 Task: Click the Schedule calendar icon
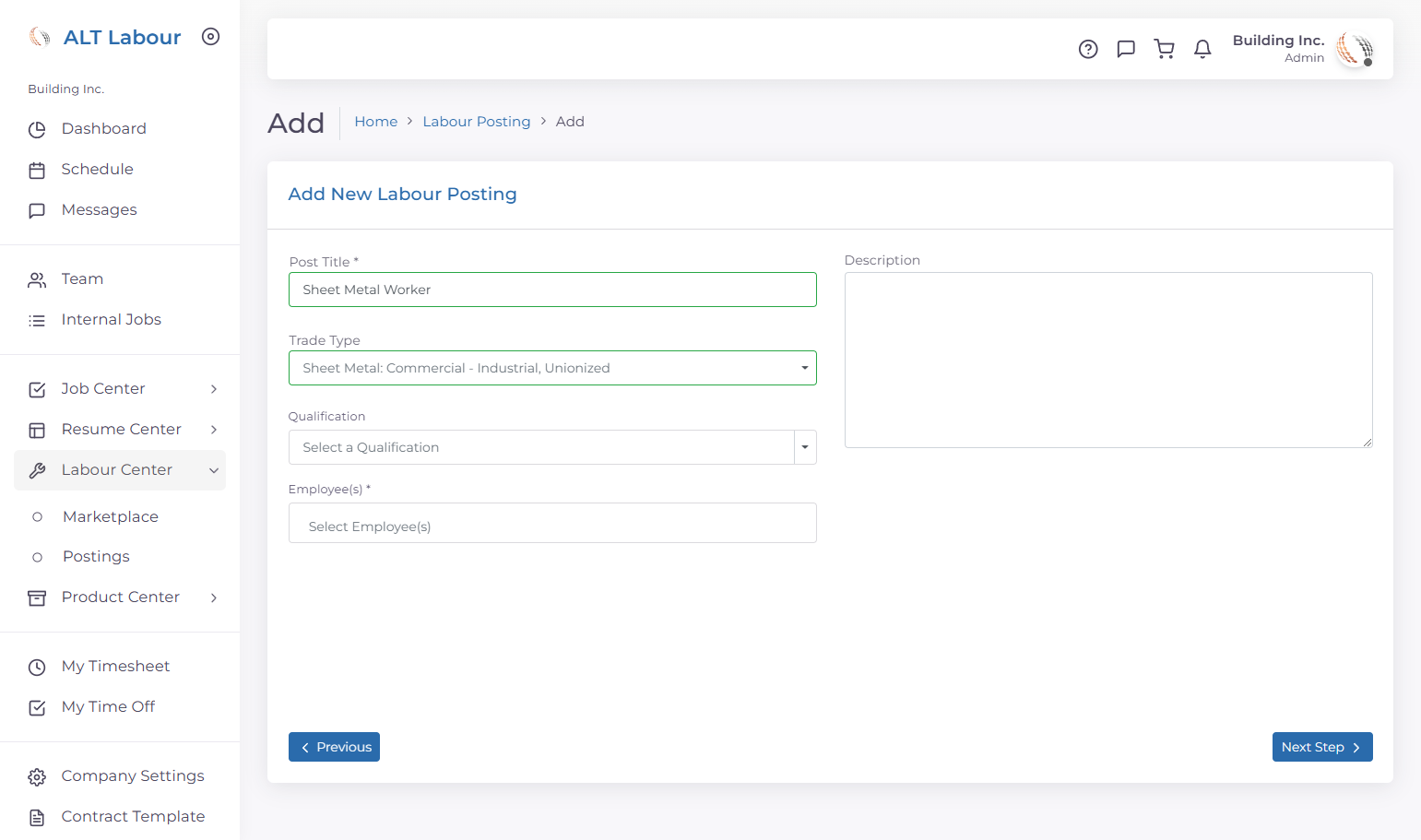coord(37,171)
